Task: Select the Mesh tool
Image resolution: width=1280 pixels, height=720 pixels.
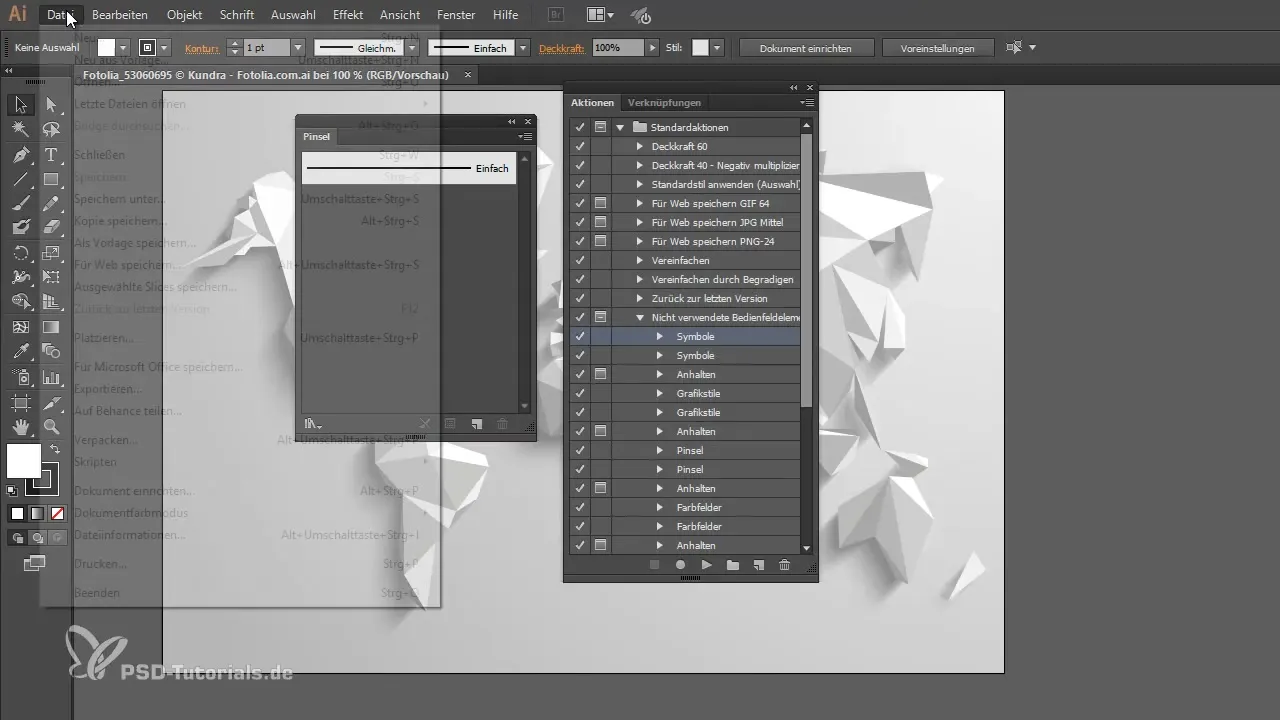Action: (x=21, y=327)
